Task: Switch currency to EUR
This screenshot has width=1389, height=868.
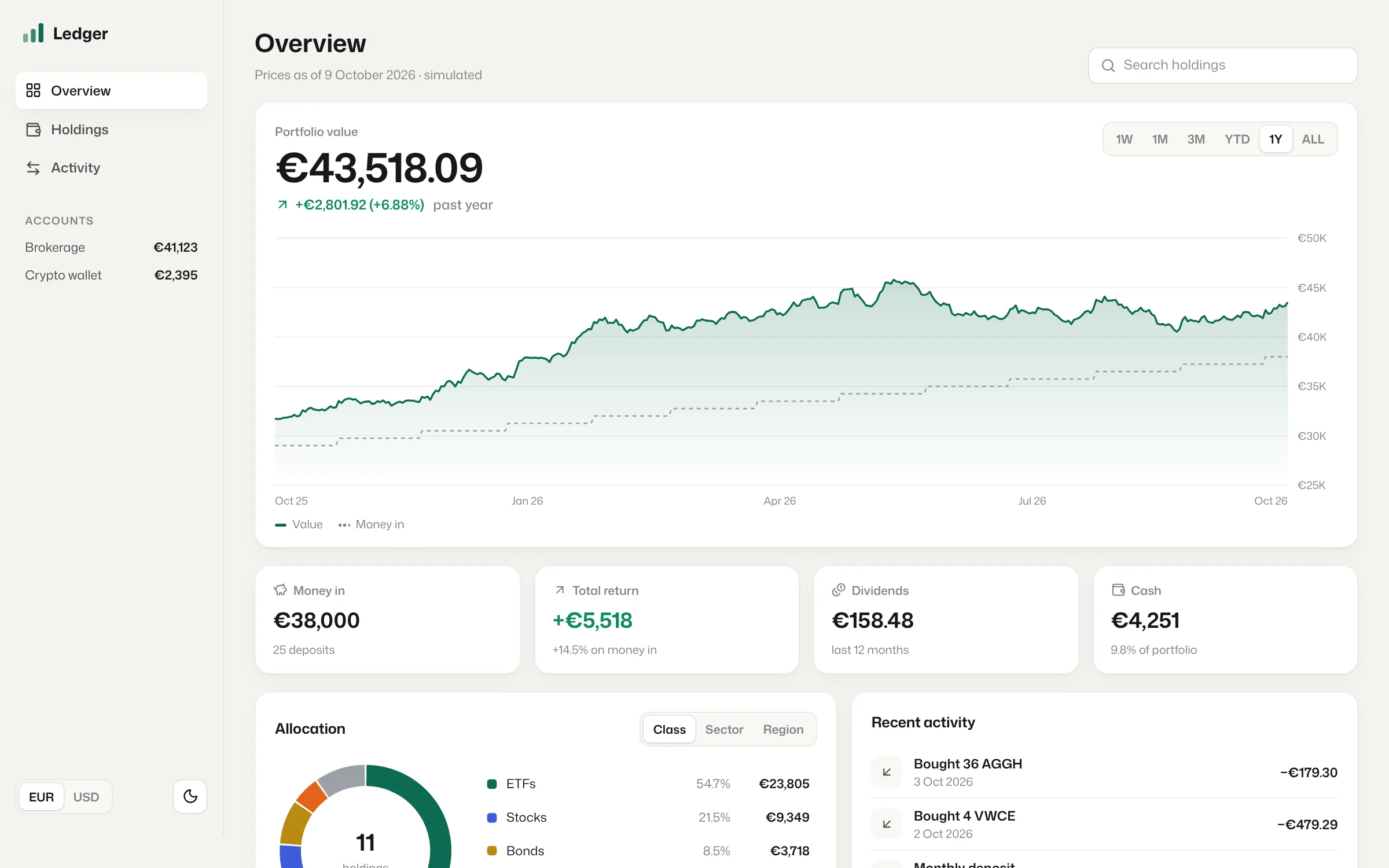Action: (x=41, y=797)
